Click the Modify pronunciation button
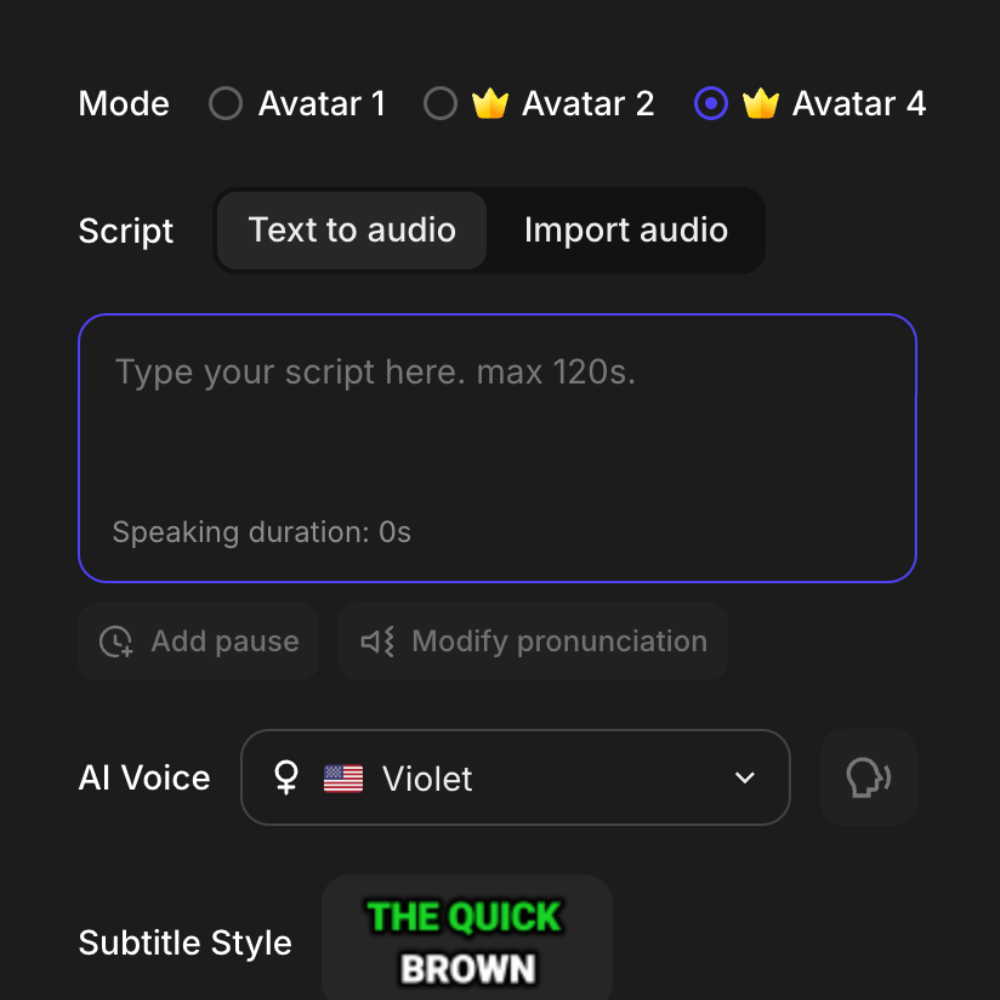 pyautogui.click(x=533, y=641)
